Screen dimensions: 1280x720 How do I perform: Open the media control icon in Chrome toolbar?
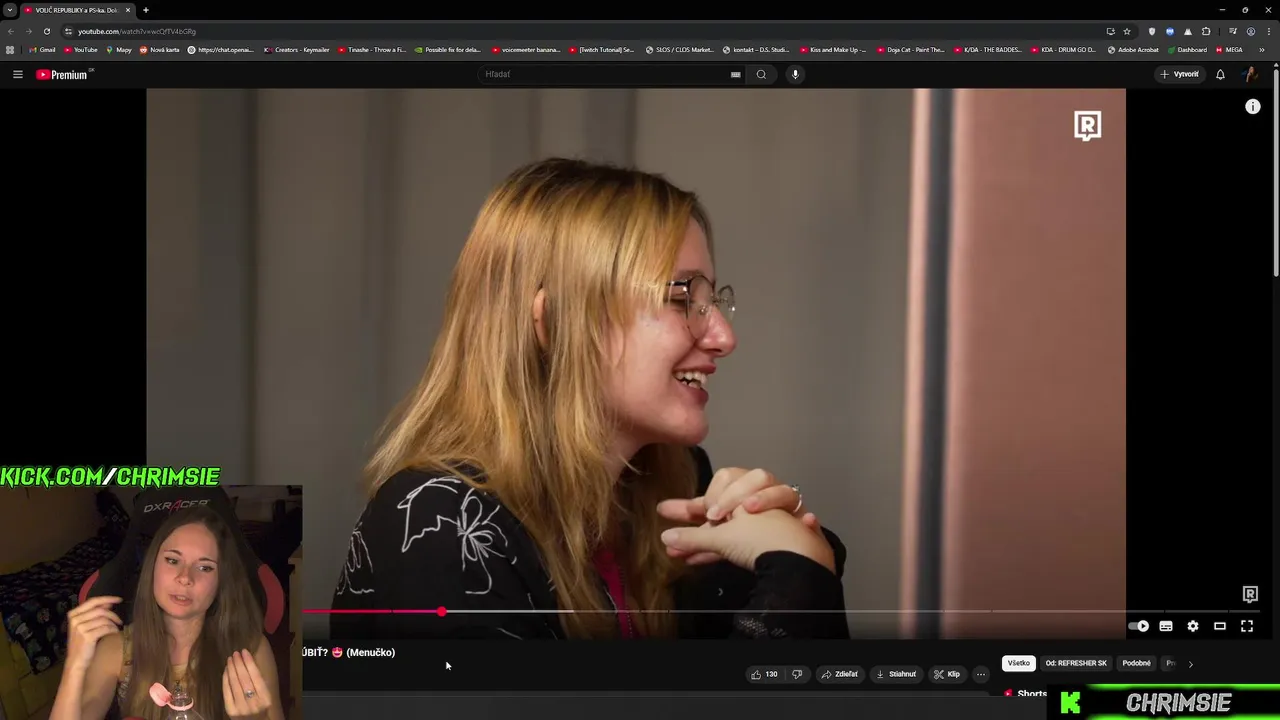click(1233, 31)
